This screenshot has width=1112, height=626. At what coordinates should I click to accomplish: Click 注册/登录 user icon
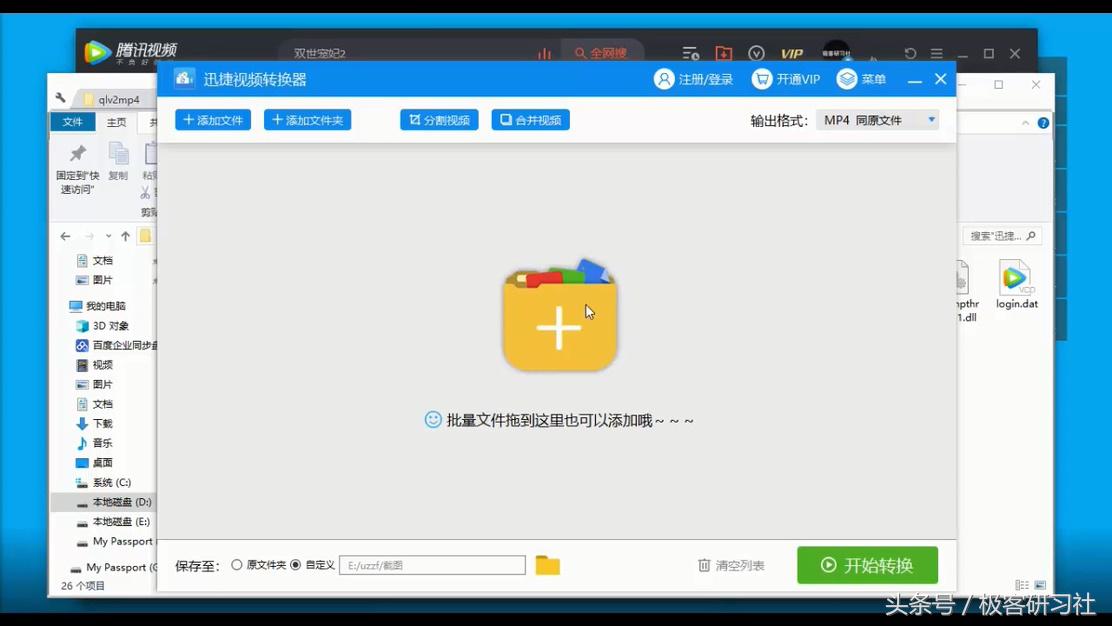[x=664, y=79]
